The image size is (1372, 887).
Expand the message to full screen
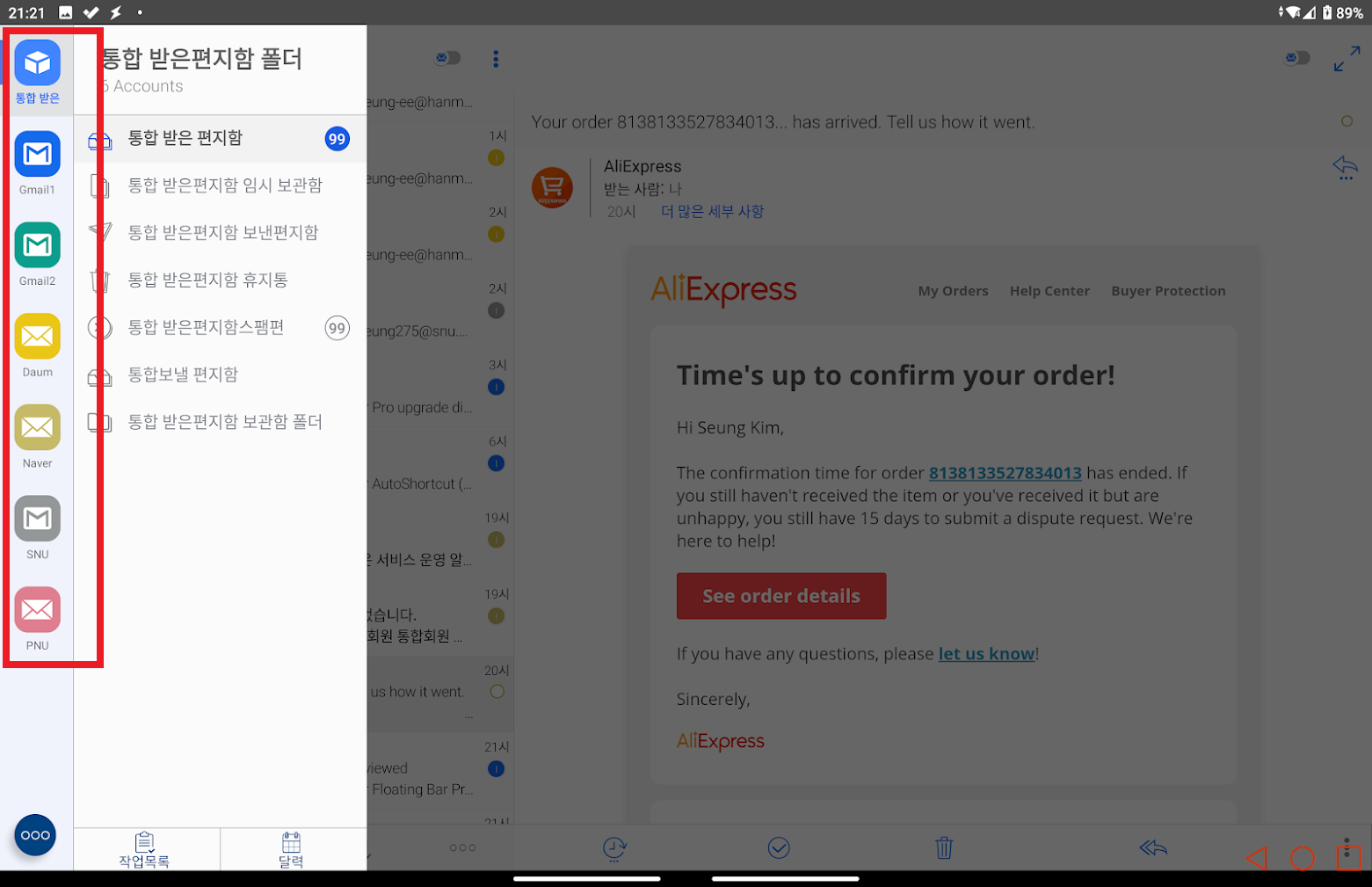[x=1347, y=59]
